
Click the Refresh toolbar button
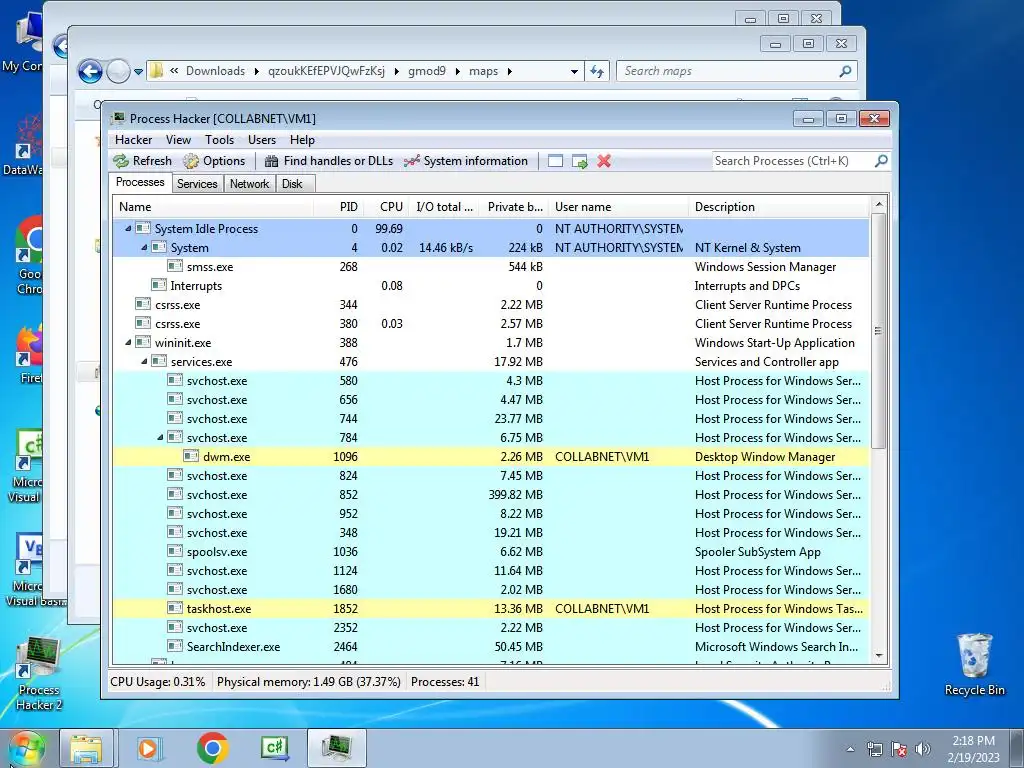tap(142, 161)
